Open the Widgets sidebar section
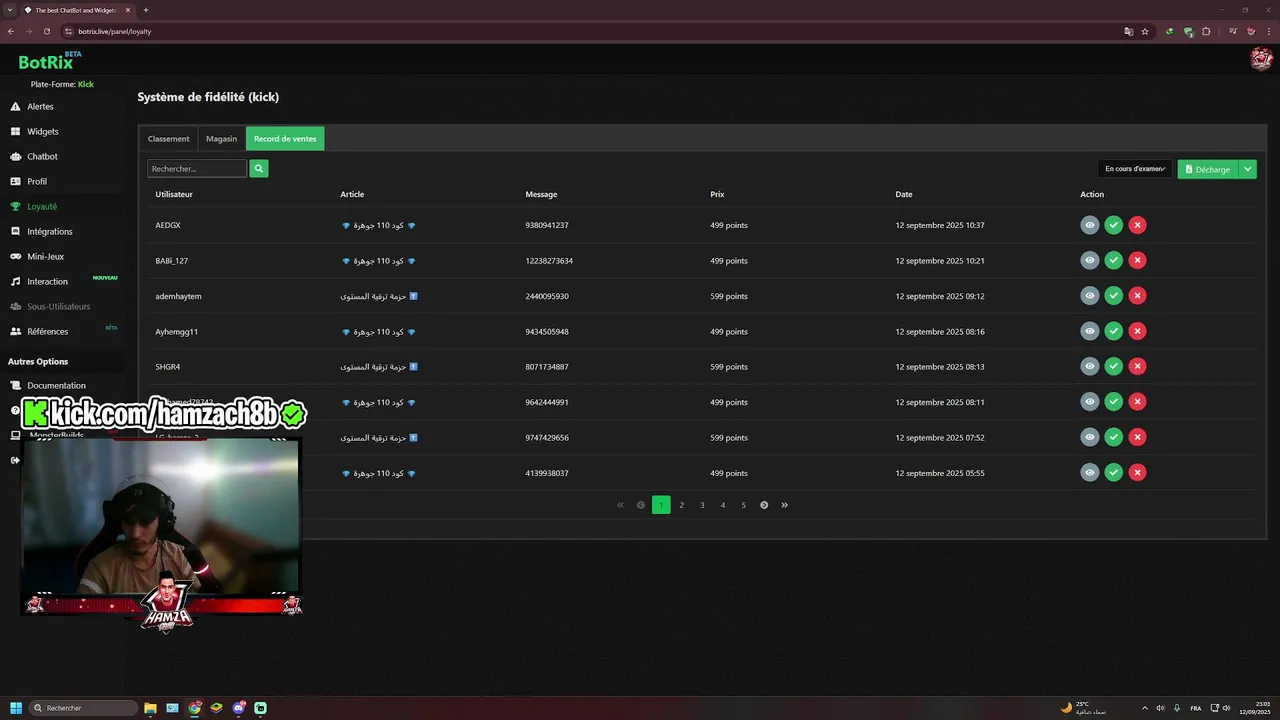 click(42, 131)
